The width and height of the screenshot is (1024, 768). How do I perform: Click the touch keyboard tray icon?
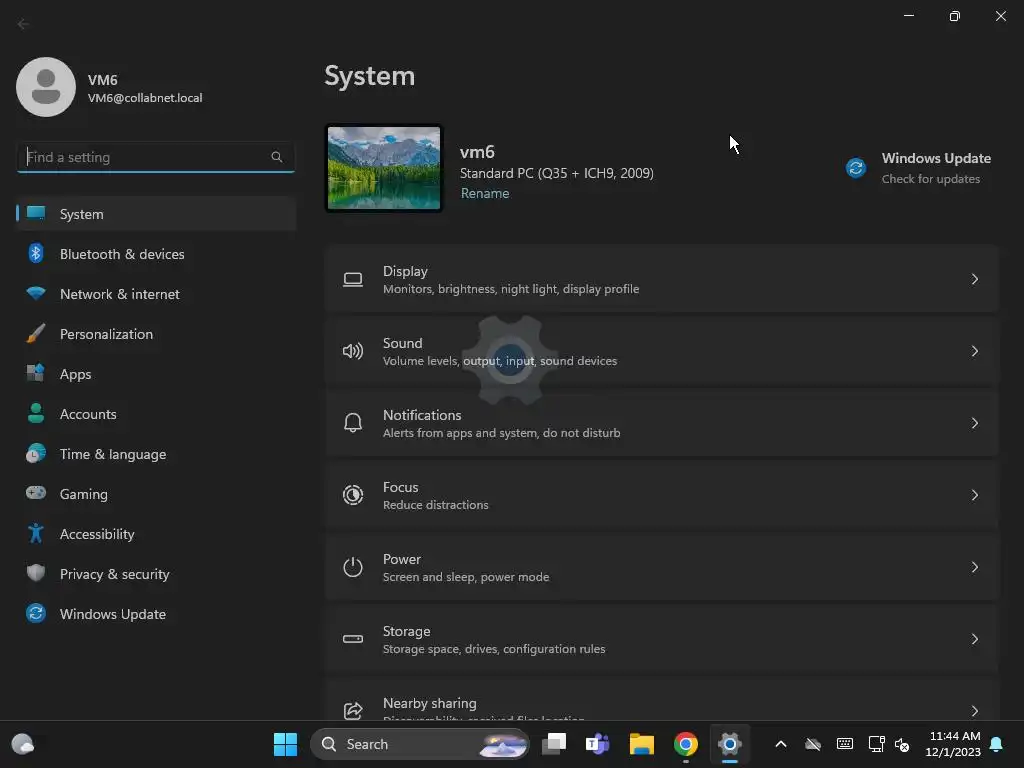[x=844, y=744]
